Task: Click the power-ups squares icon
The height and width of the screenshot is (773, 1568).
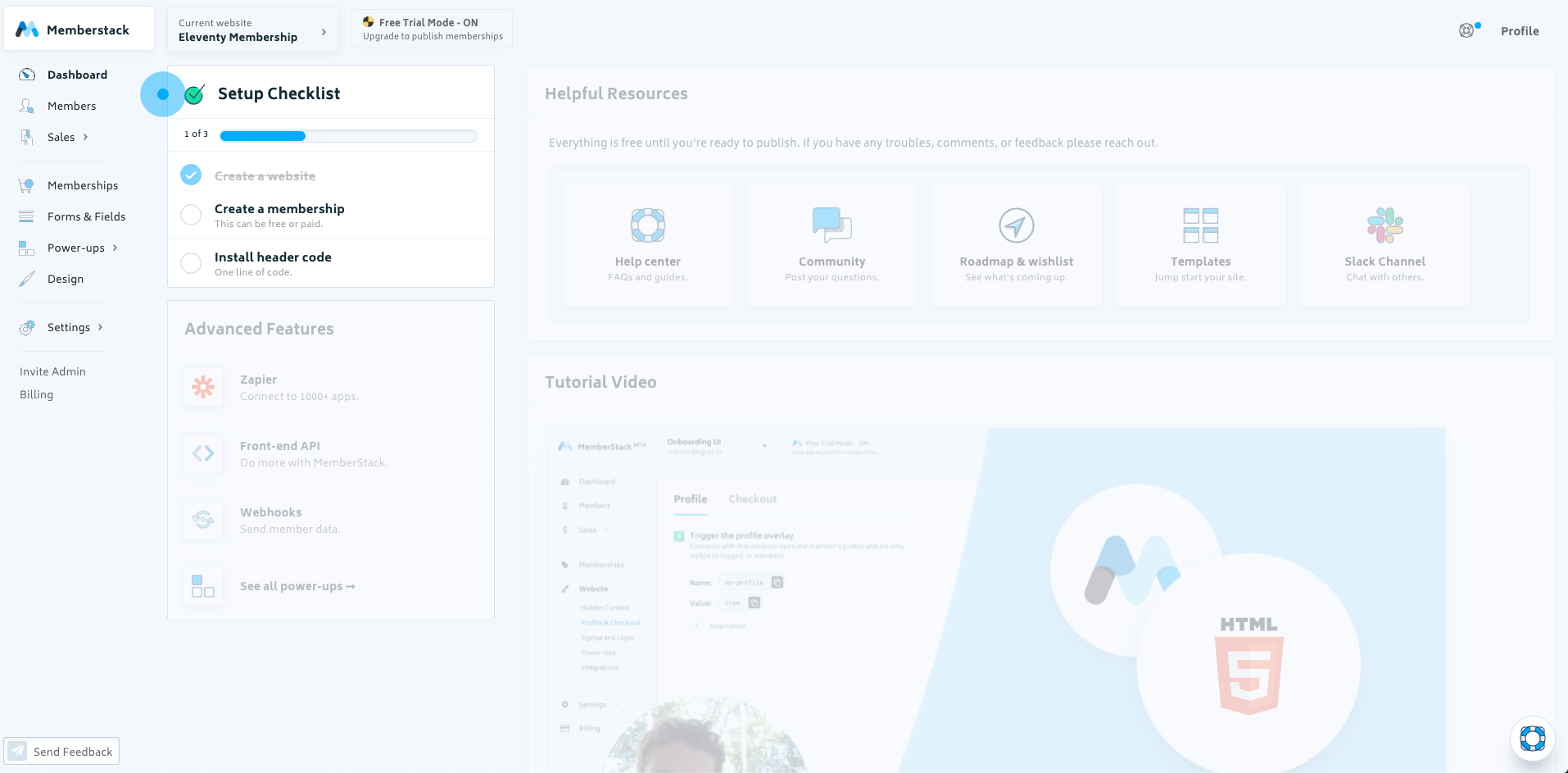Action: pos(203,586)
